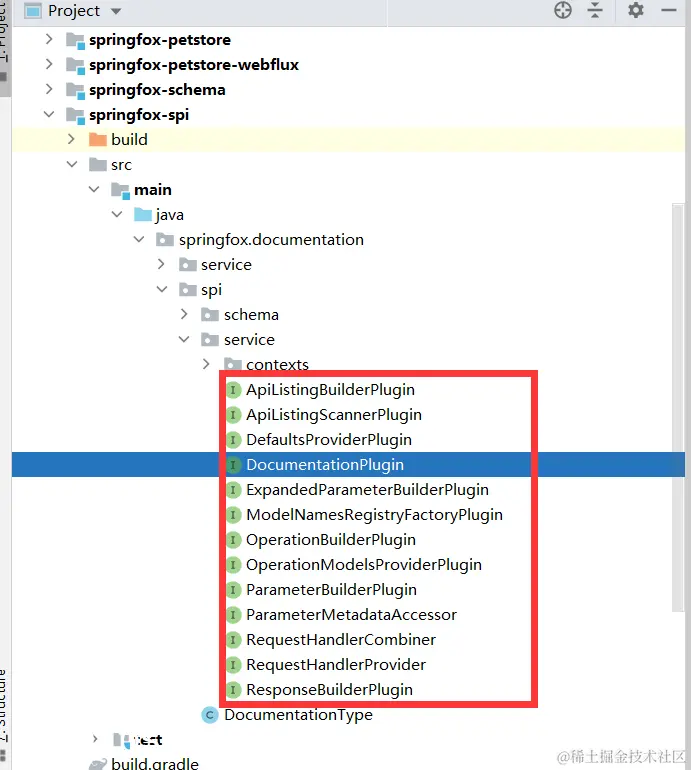Select ResponseBuilderPlugin file
This screenshot has width=691, height=770.
click(330, 690)
